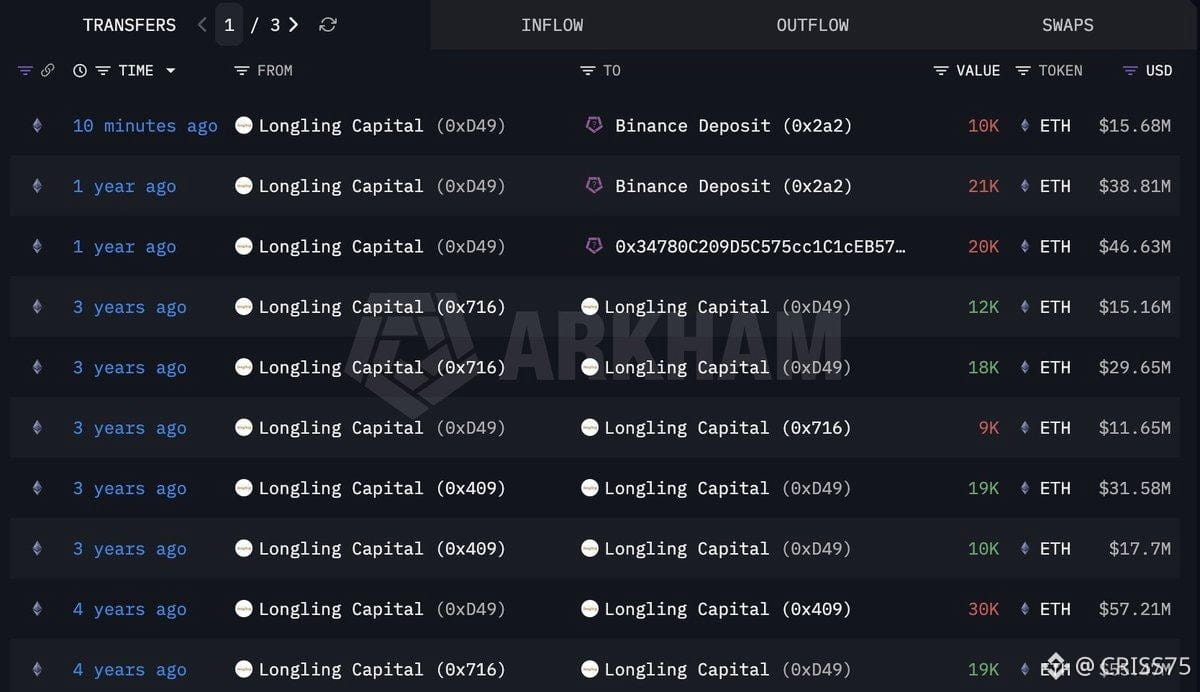The image size is (1200, 692).
Task: Open Binance Deposit (0x2a2) in 10K ETH row
Action: point(733,126)
